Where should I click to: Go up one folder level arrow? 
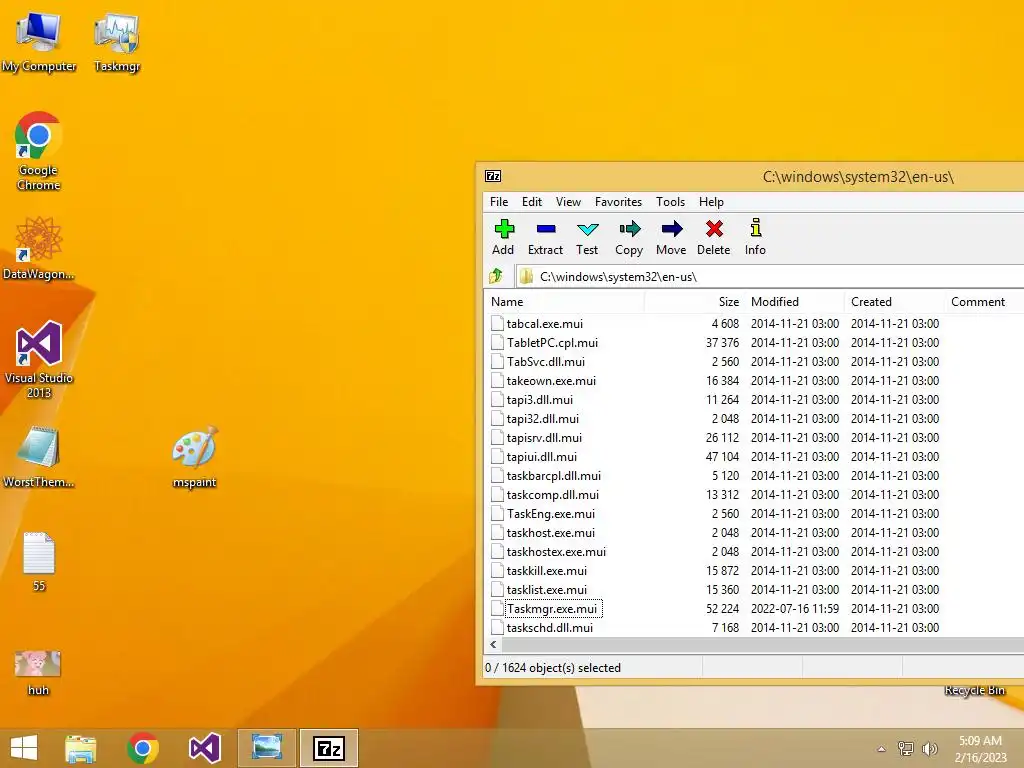point(496,276)
